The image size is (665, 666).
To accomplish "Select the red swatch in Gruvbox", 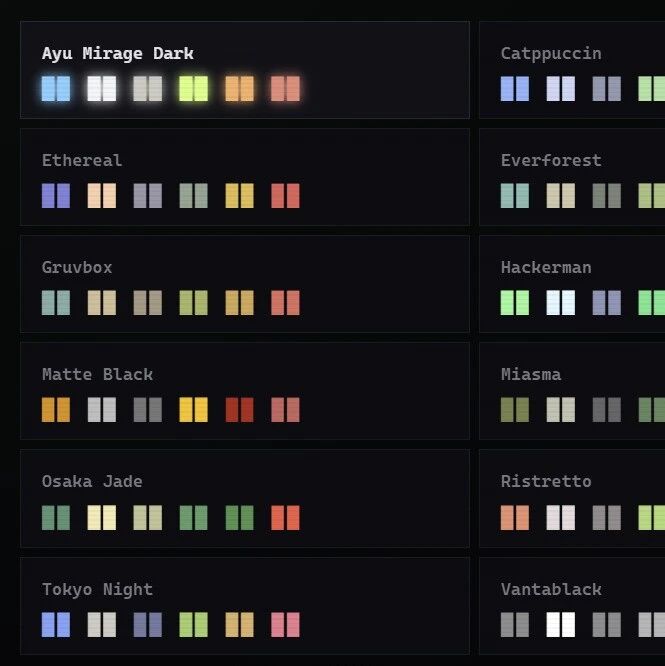I will (285, 303).
